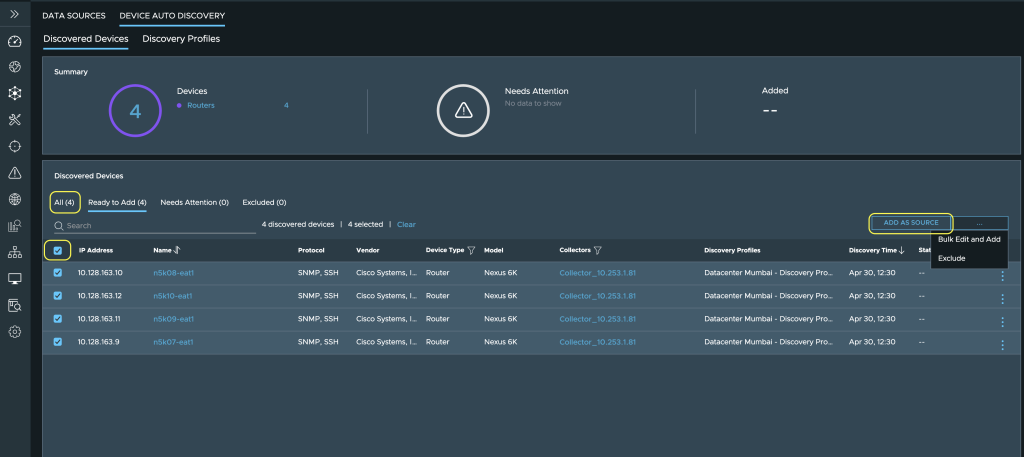The width and height of the screenshot is (1024, 457).
Task: Switch to the Discovery Profiles tab
Action: (x=181, y=39)
